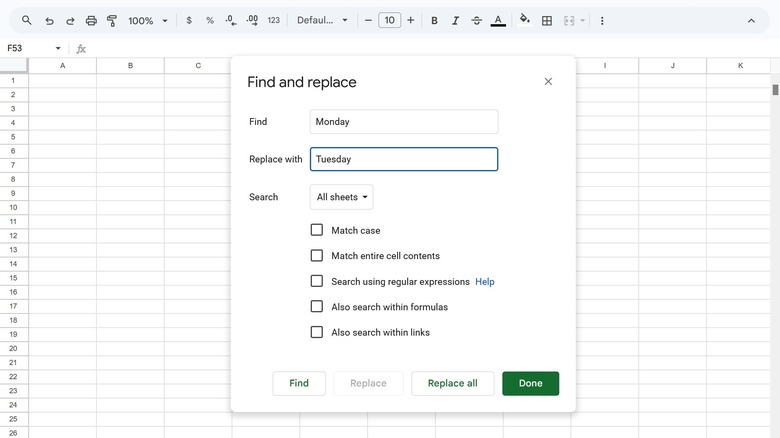
Task: Click the select-all corner box
Action: pyautogui.click(x=13, y=65)
